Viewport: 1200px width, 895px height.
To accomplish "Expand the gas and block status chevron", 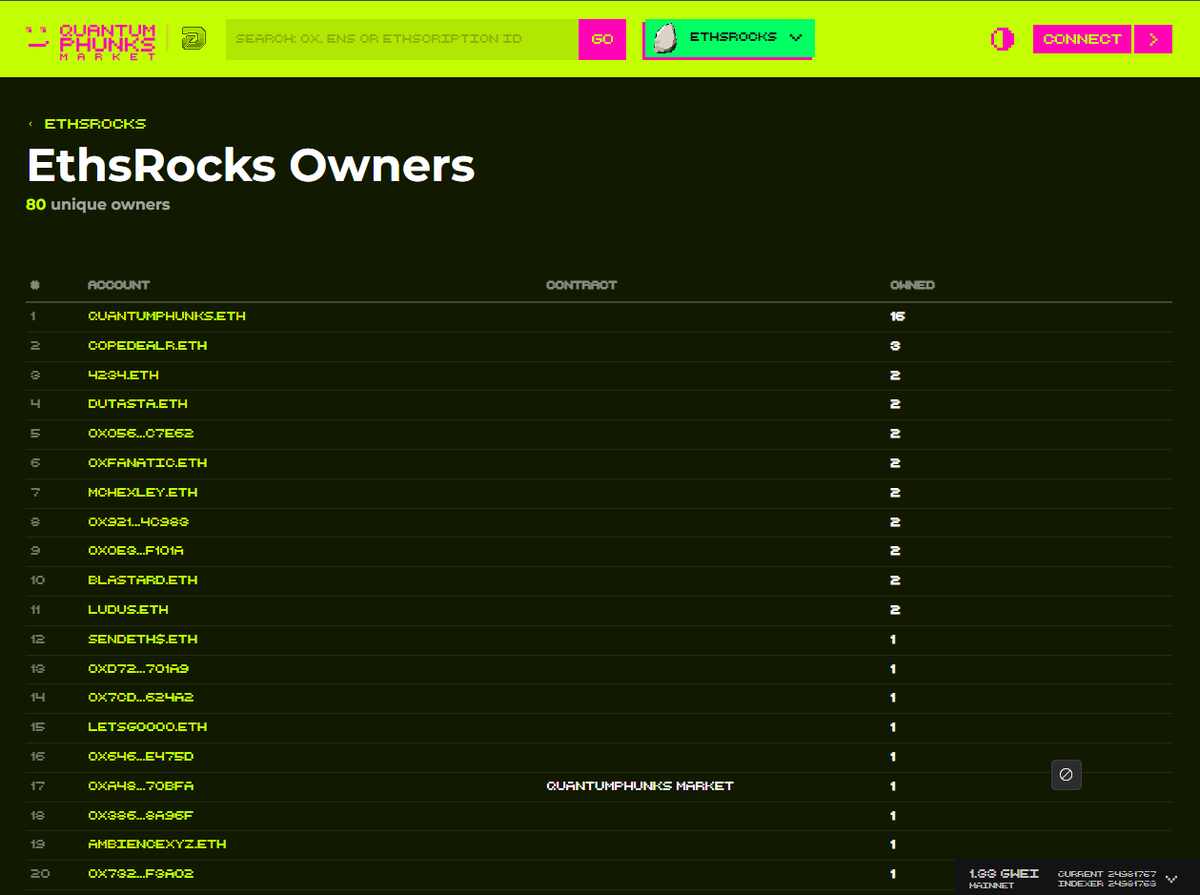I will pyautogui.click(x=1172, y=878).
